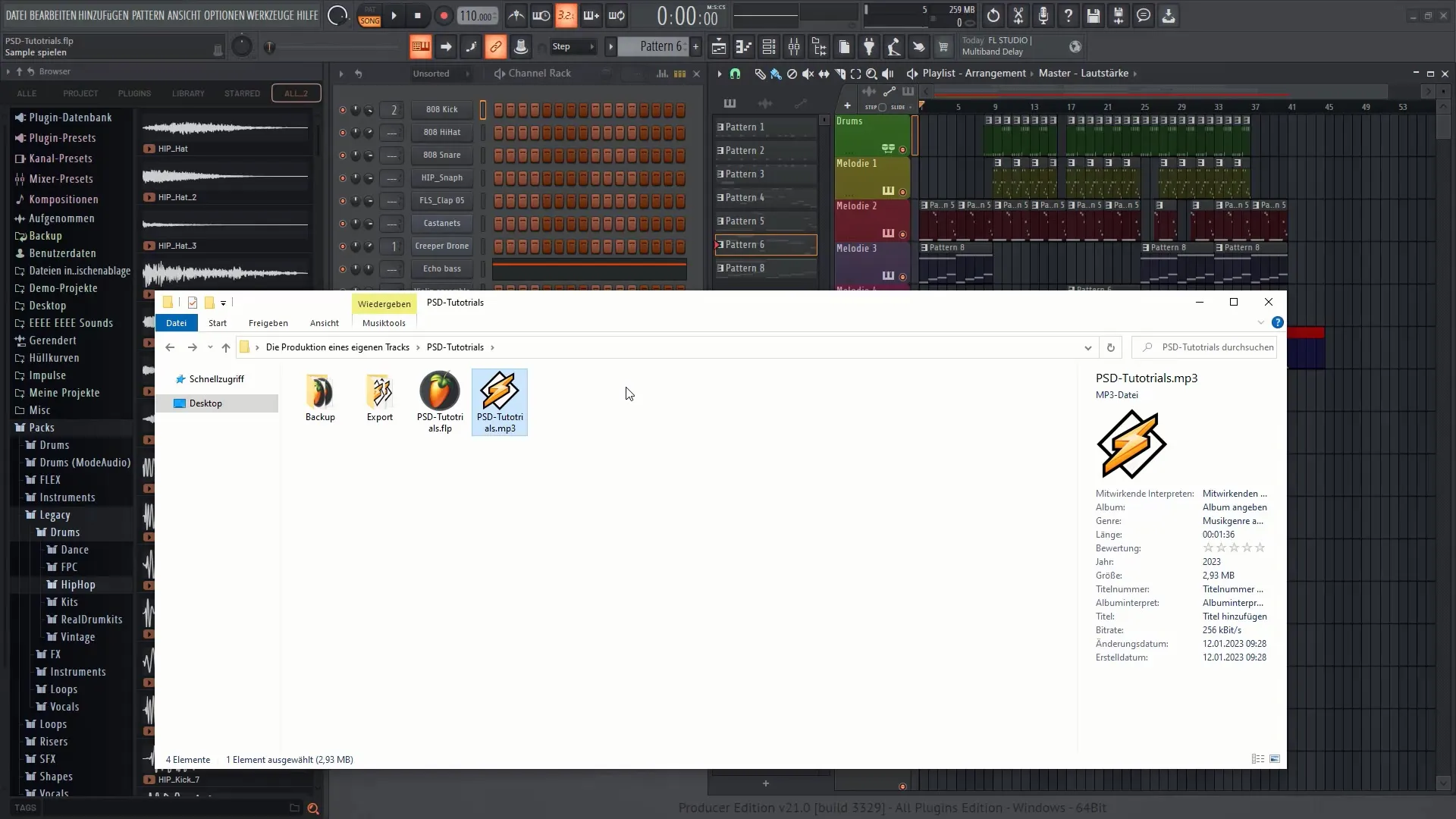This screenshot has height=819, width=1456.
Task: Collapse the Legacy folder in browser
Action: click(x=54, y=515)
